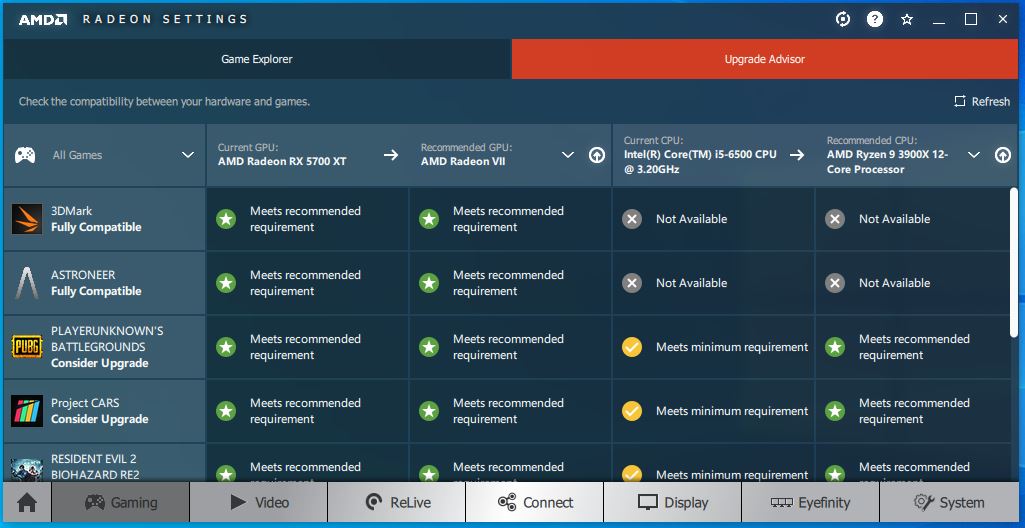Open the Display bottom tab
Image resolution: width=1025 pixels, height=528 pixels.
click(x=673, y=503)
